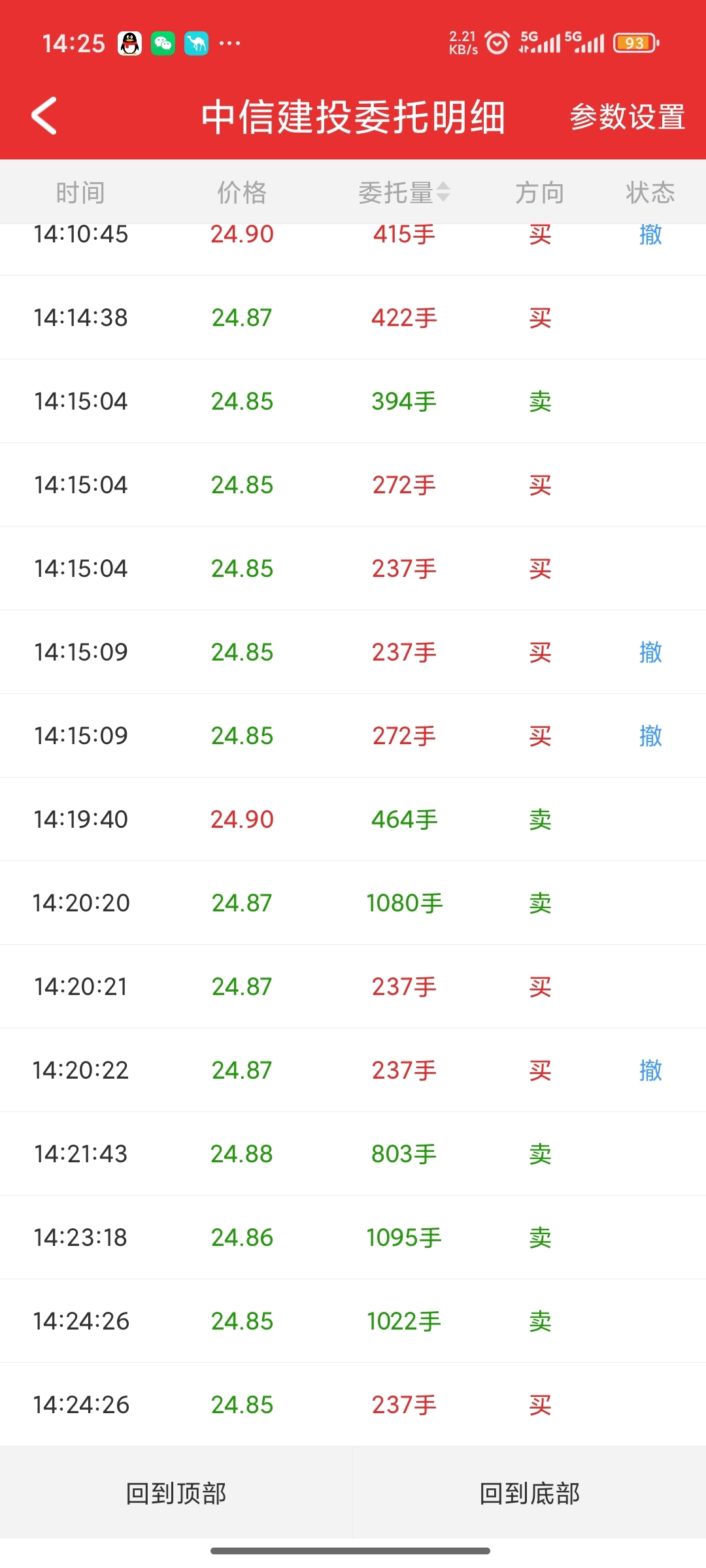The height and width of the screenshot is (1568, 706).
Task: Tap the 时间 column header
Action: 80,193
